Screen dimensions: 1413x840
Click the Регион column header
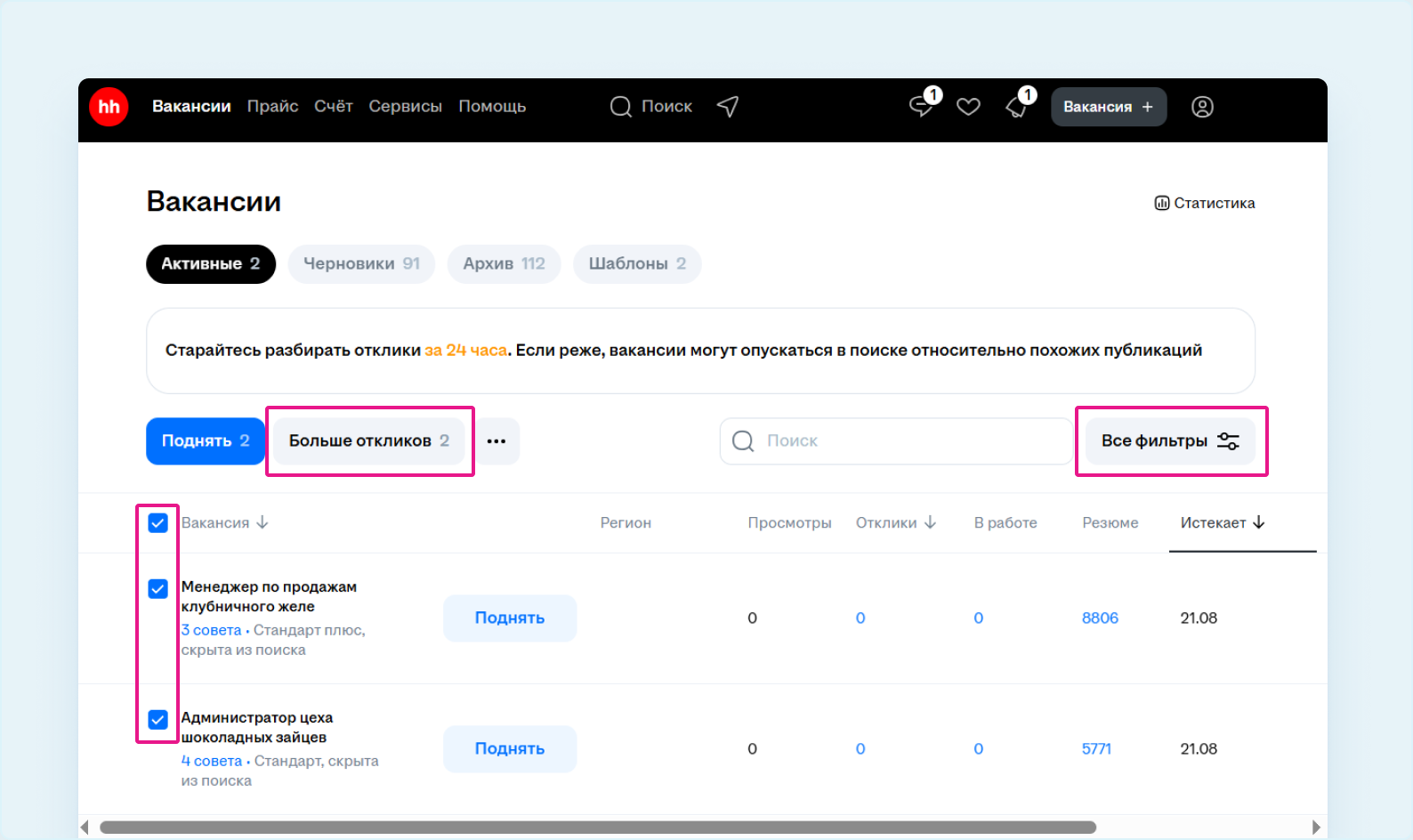pos(626,523)
